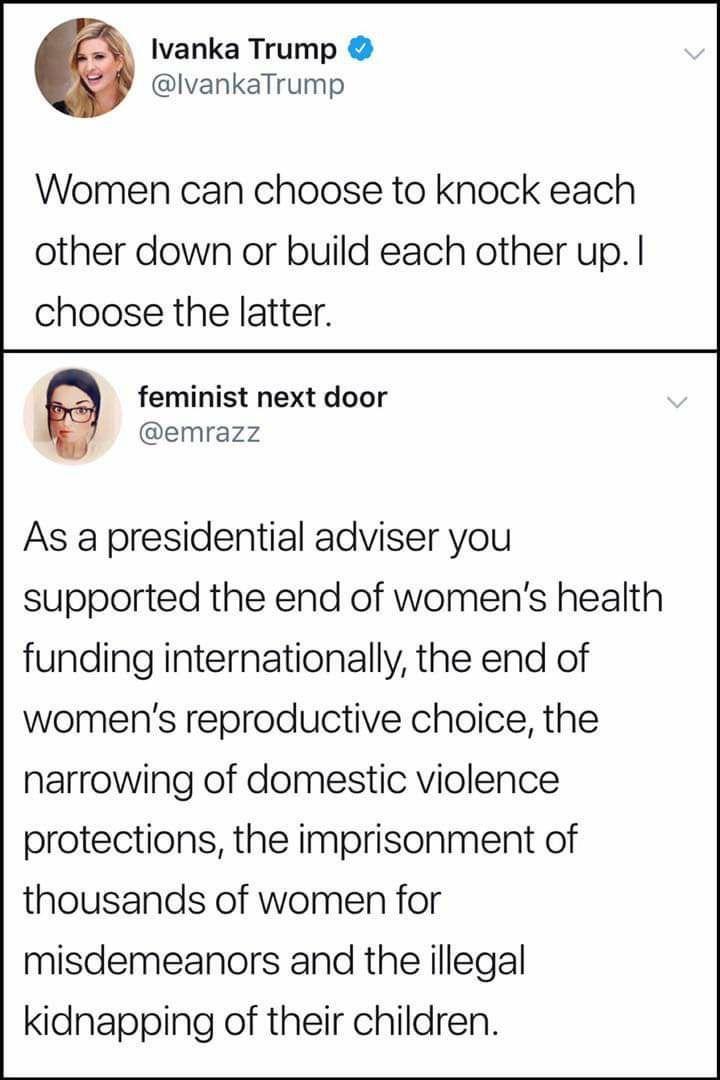The height and width of the screenshot is (1080, 720).
Task: Click the line "Women can choose to knock each"
Action: point(335,191)
